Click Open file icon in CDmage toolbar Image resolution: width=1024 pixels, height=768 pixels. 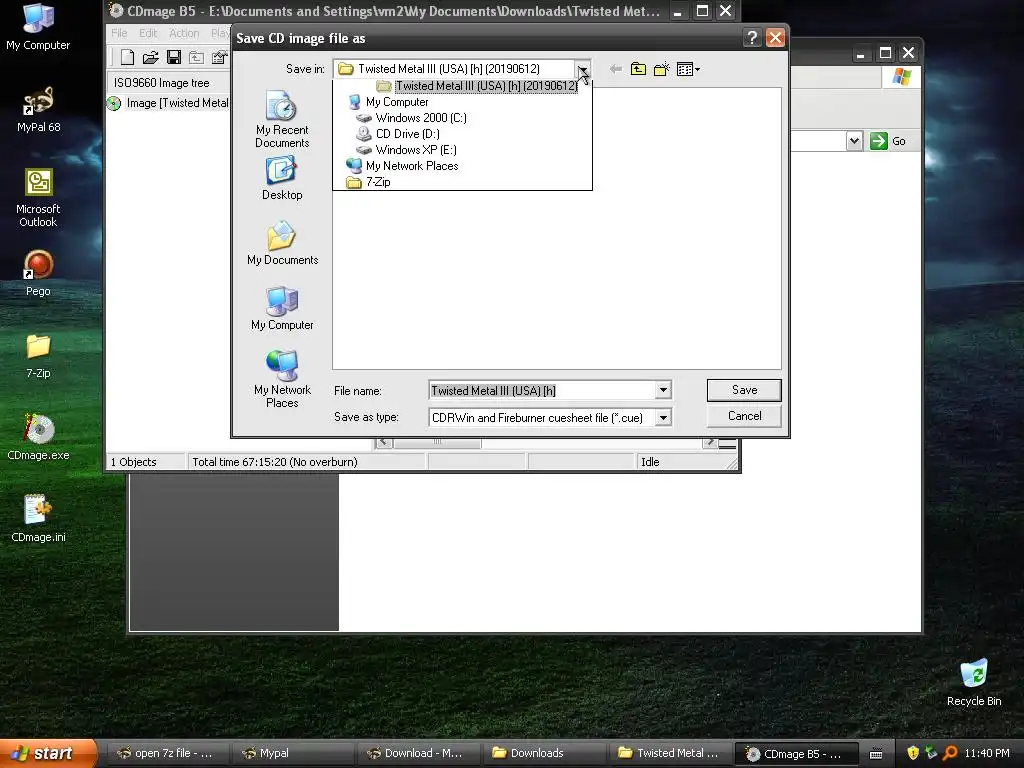pyautogui.click(x=151, y=57)
